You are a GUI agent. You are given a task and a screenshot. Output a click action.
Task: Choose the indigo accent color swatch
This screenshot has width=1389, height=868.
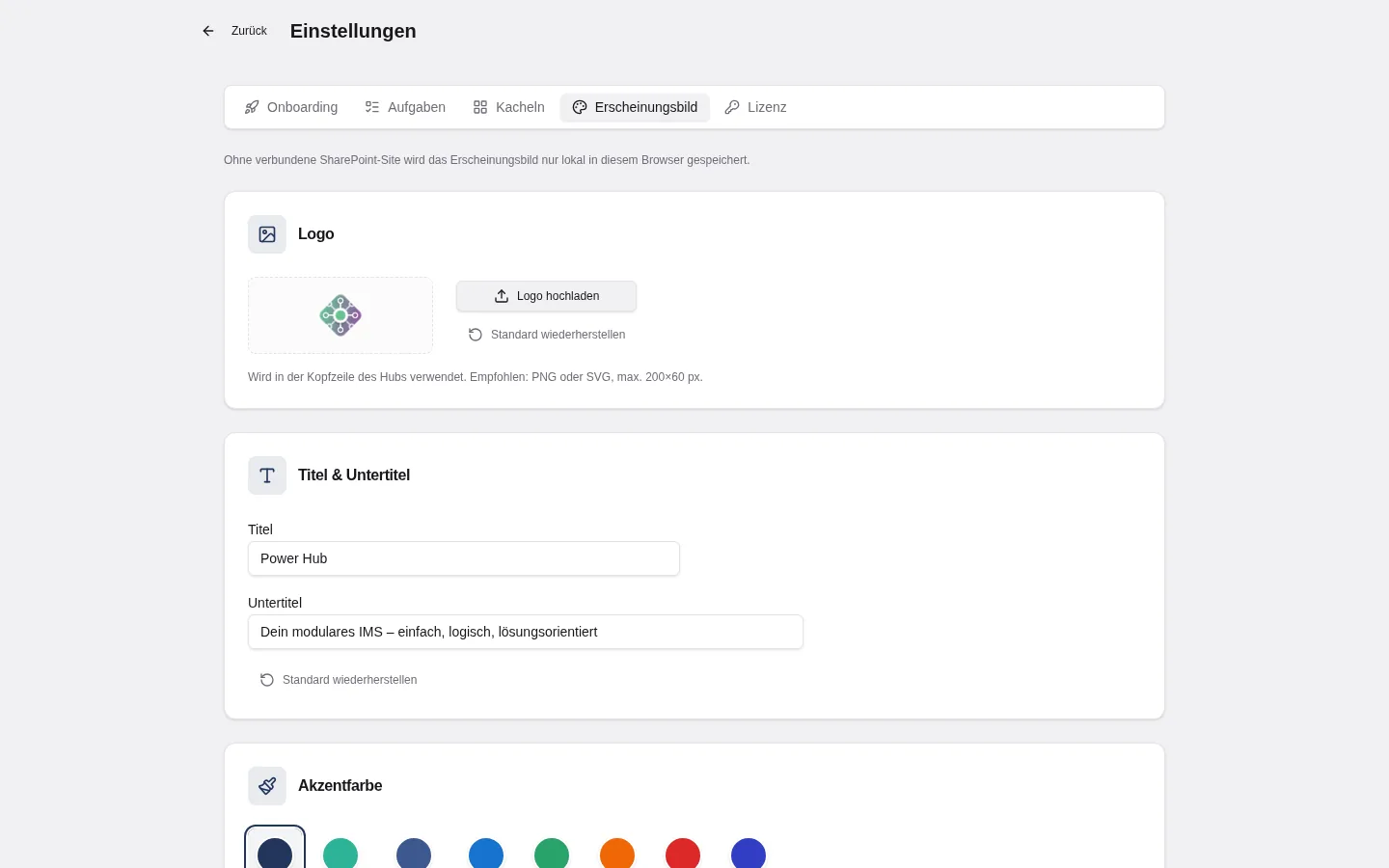pos(749,854)
